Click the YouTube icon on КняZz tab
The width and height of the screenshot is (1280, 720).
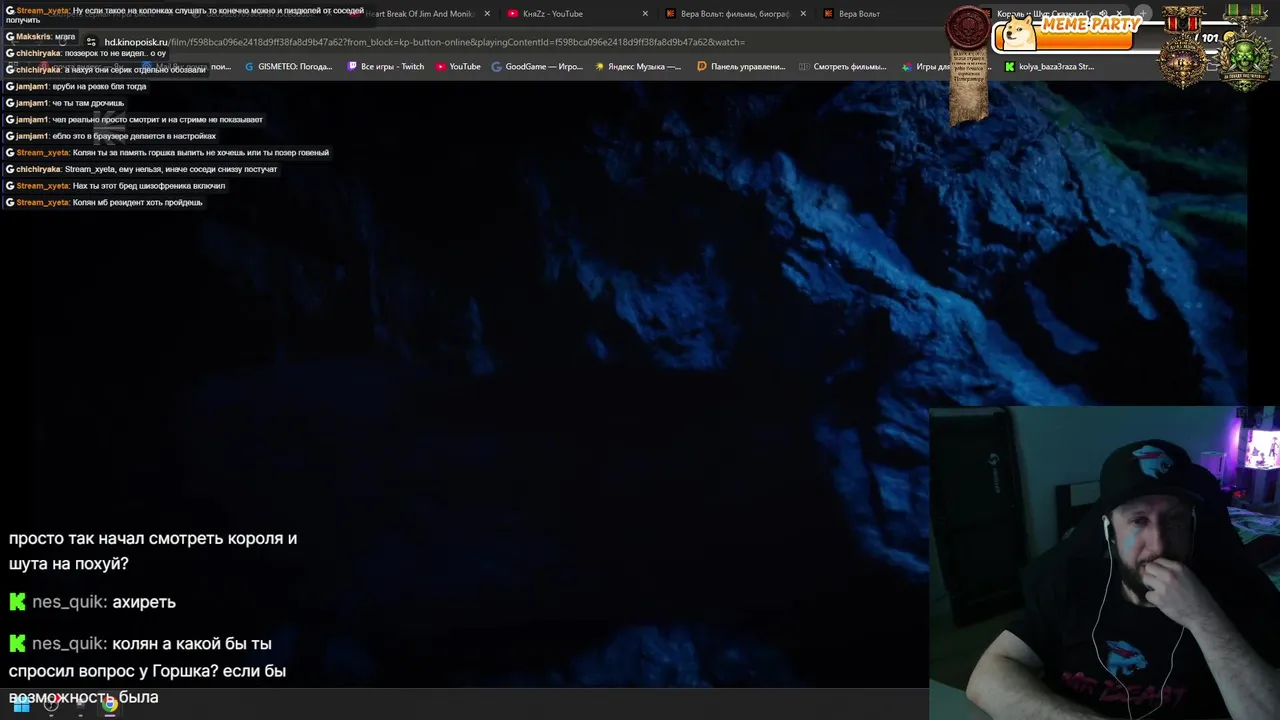tap(513, 14)
